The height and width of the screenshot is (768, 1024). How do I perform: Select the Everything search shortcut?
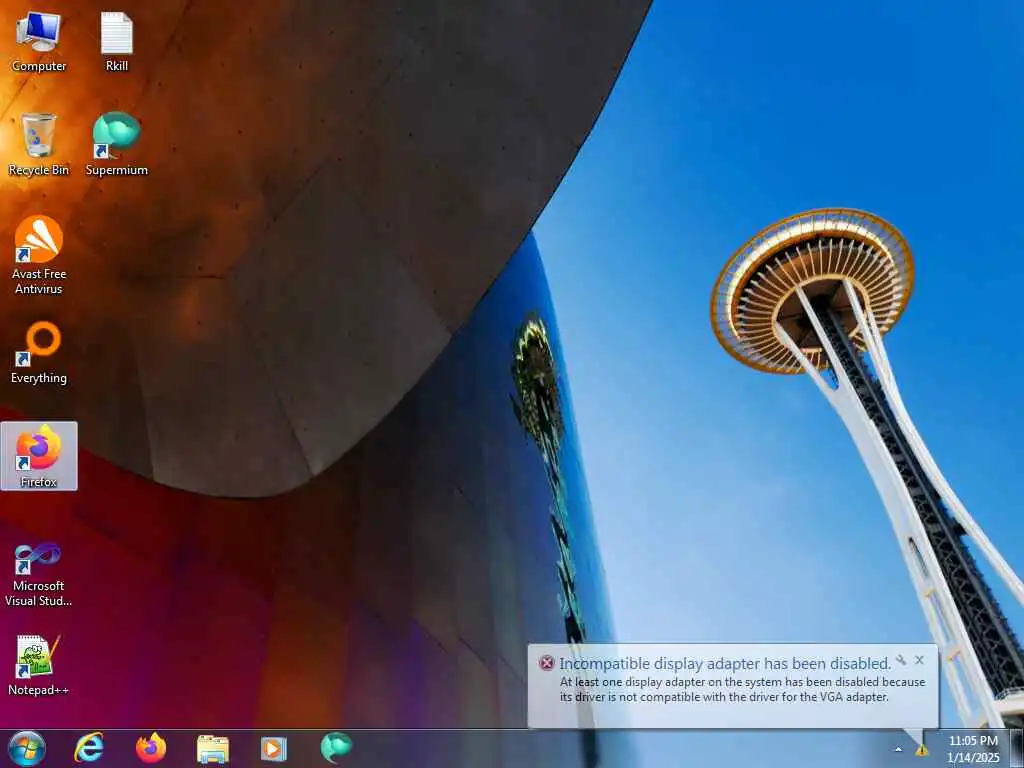point(39,352)
